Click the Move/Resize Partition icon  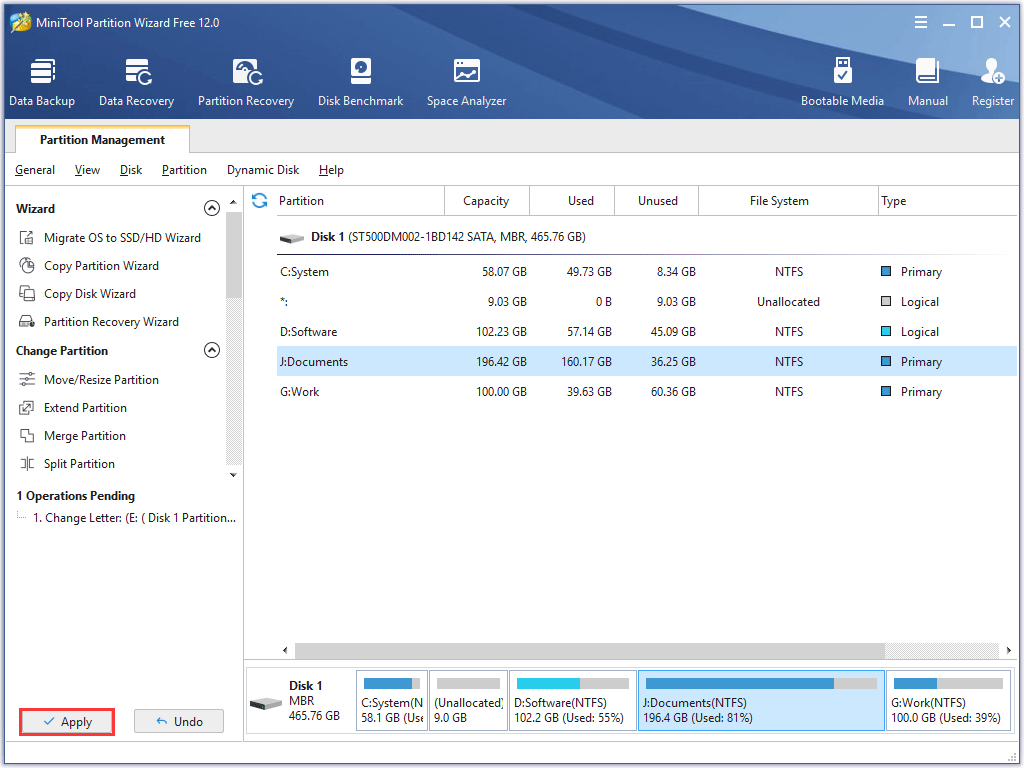coord(27,379)
